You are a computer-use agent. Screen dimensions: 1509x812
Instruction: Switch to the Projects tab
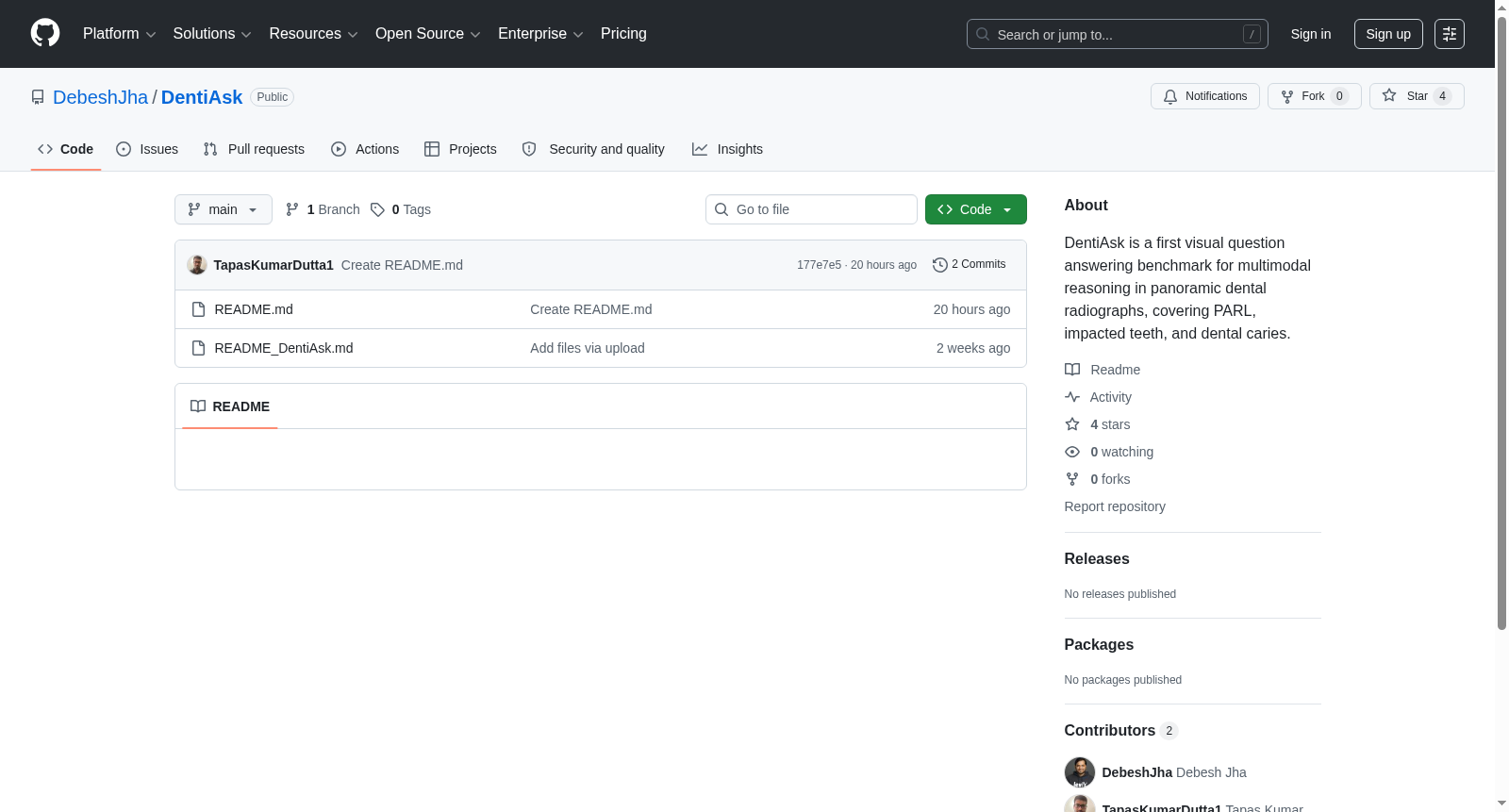[460, 149]
